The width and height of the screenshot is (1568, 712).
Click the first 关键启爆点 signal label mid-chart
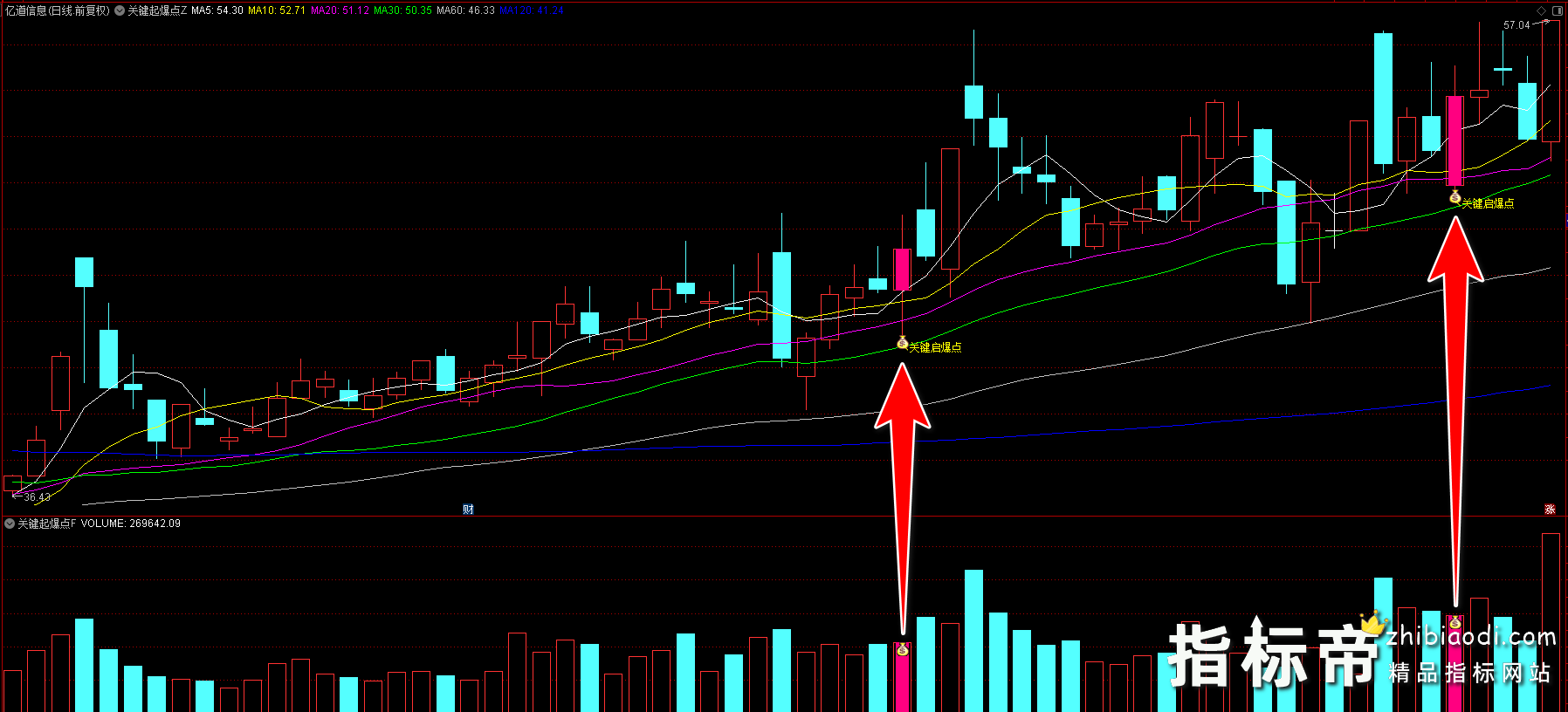(935, 347)
